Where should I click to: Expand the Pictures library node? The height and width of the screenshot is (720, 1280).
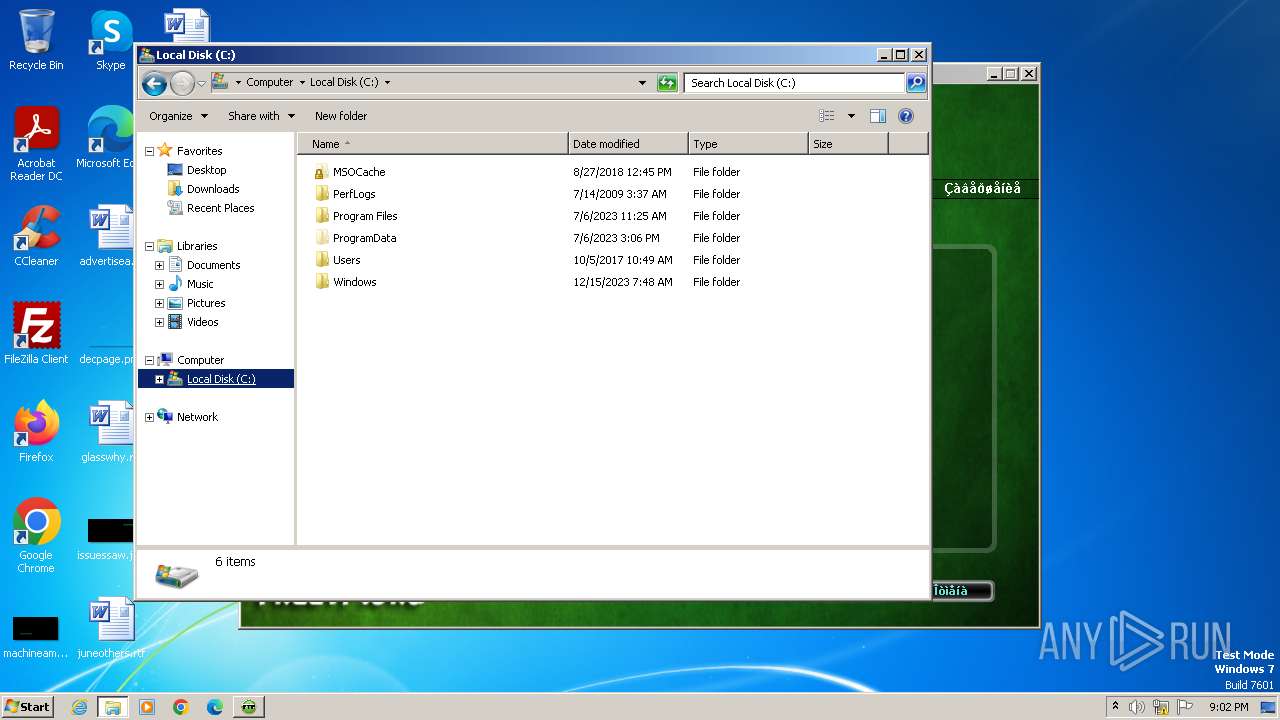[x=159, y=303]
